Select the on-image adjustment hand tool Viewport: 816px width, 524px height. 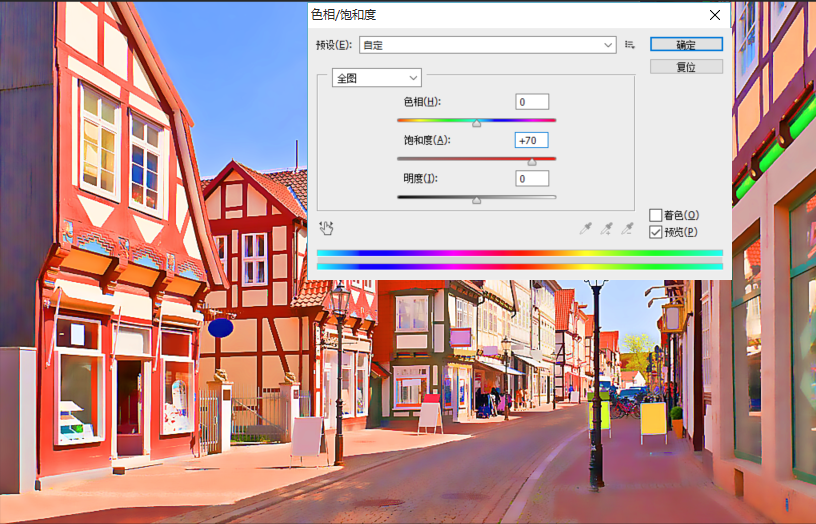[x=326, y=228]
